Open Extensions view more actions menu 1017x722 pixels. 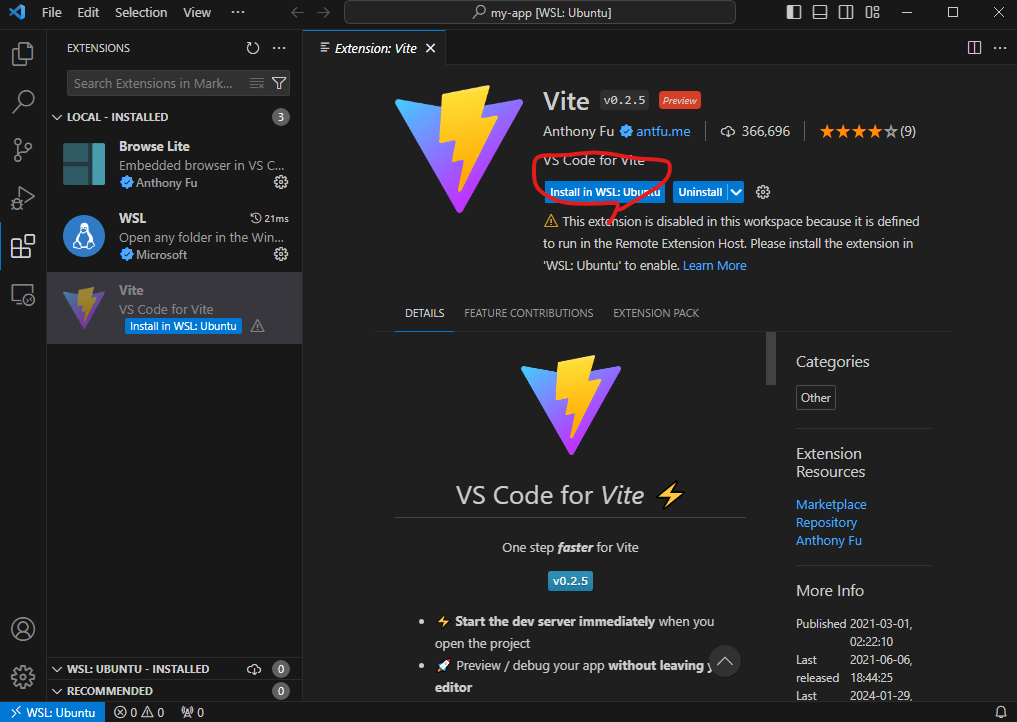tap(279, 48)
